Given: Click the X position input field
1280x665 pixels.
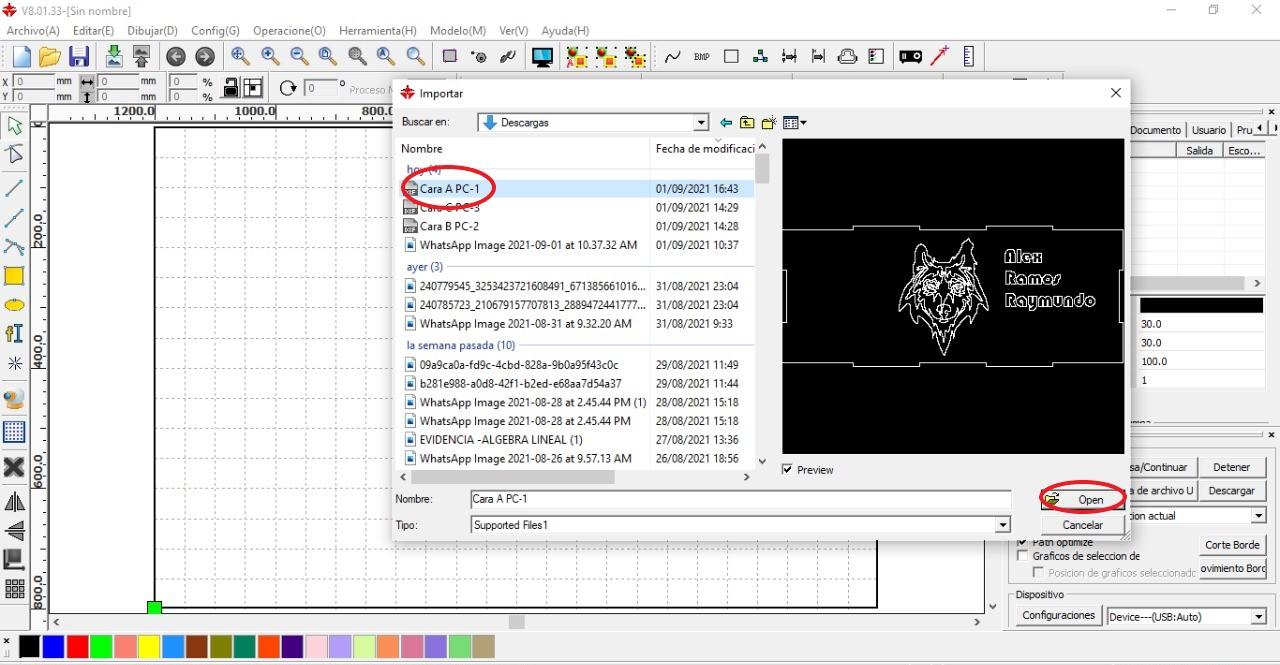Looking at the screenshot, I should click(x=33, y=82).
